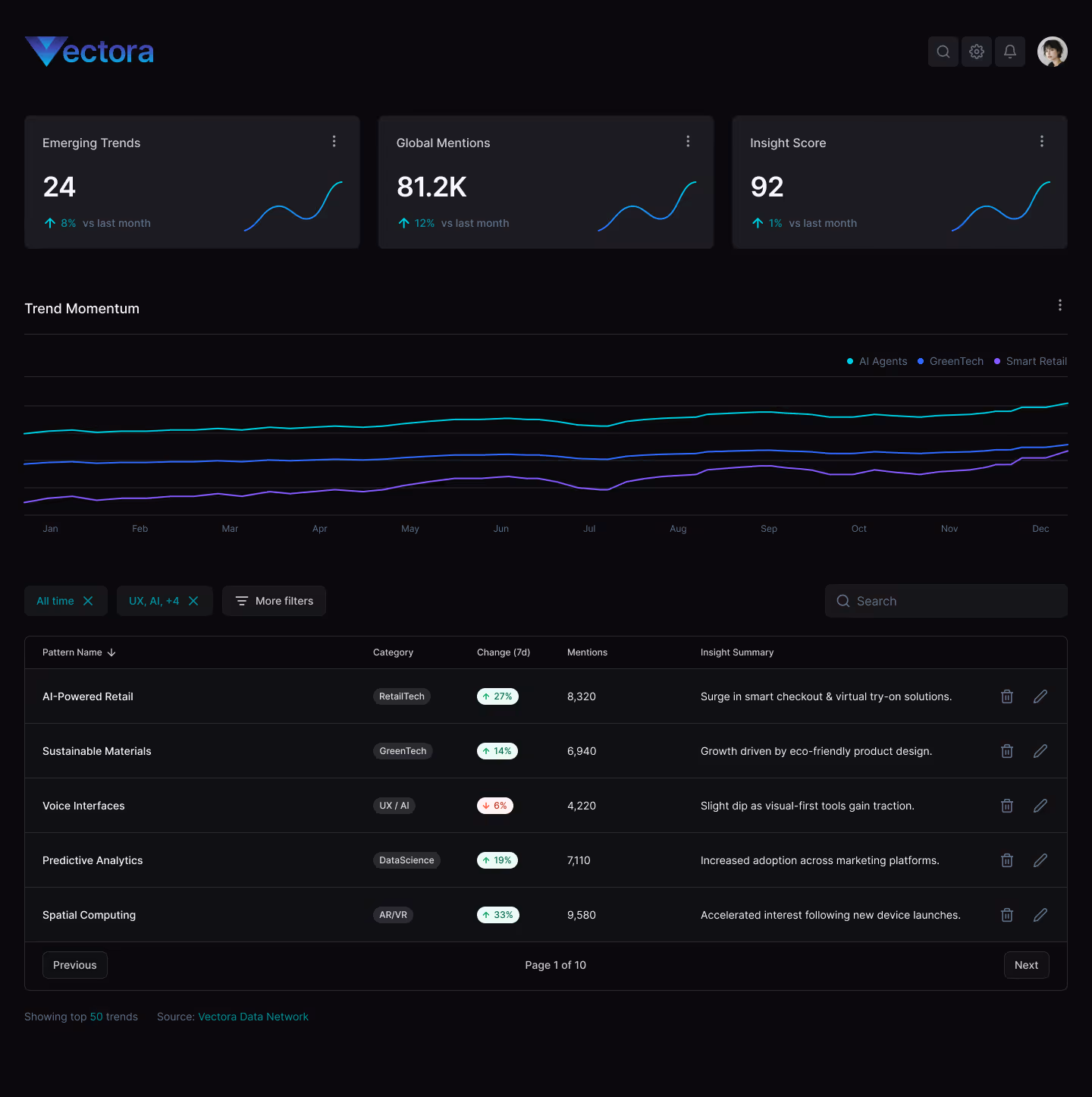Open the Vectora Data Network link

(253, 1016)
